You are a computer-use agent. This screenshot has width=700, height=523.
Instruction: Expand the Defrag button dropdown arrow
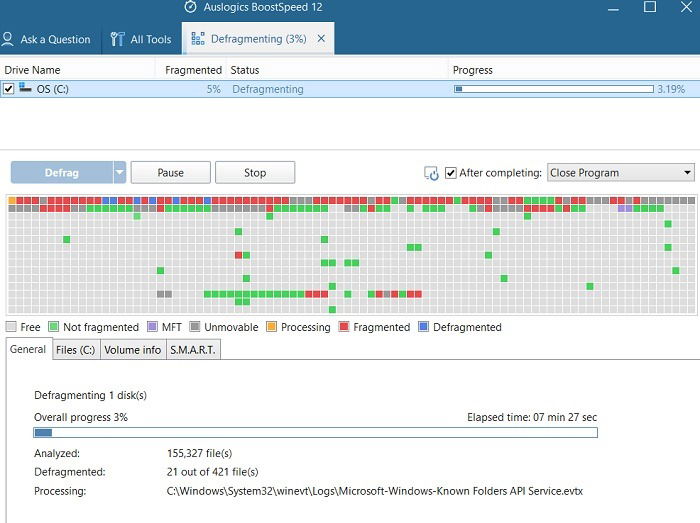coord(120,173)
